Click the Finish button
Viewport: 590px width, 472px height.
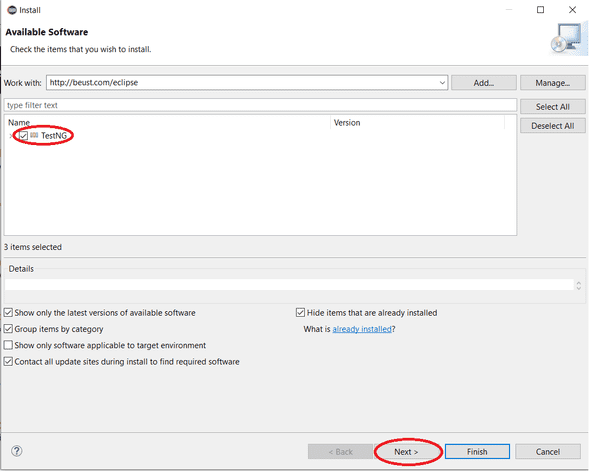coord(477,451)
